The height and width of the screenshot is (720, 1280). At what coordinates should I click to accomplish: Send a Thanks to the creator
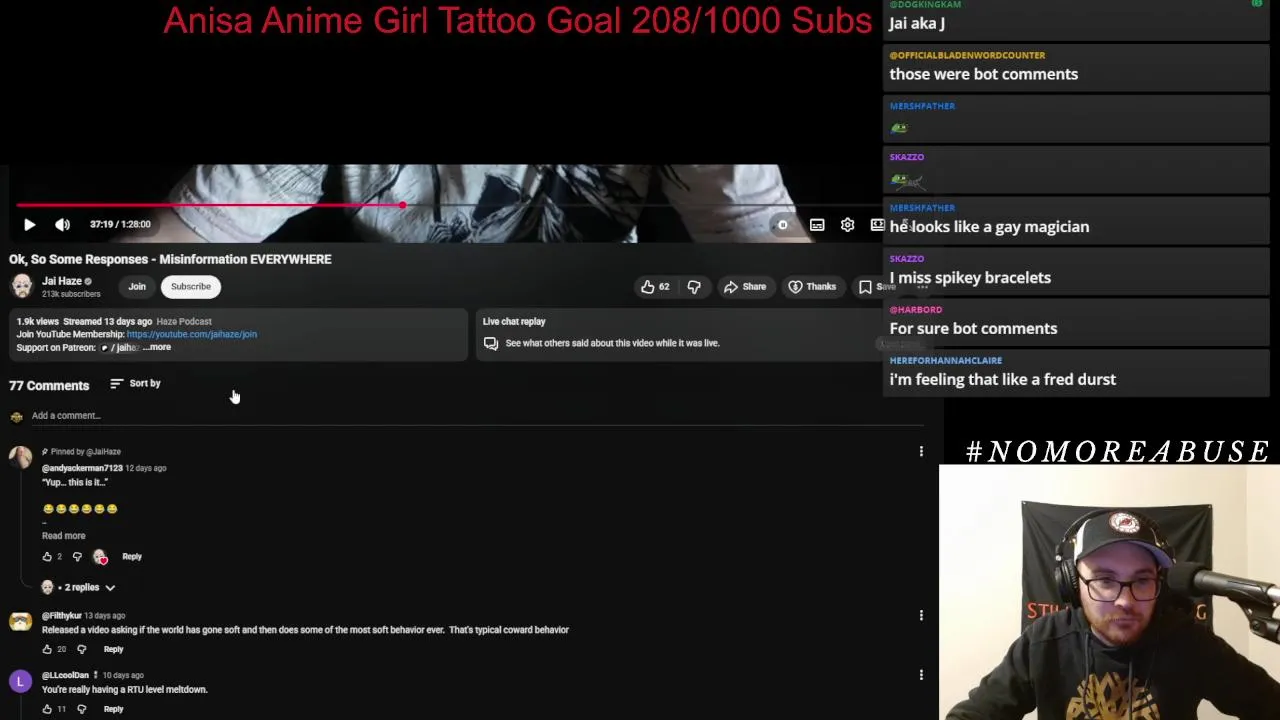click(812, 287)
